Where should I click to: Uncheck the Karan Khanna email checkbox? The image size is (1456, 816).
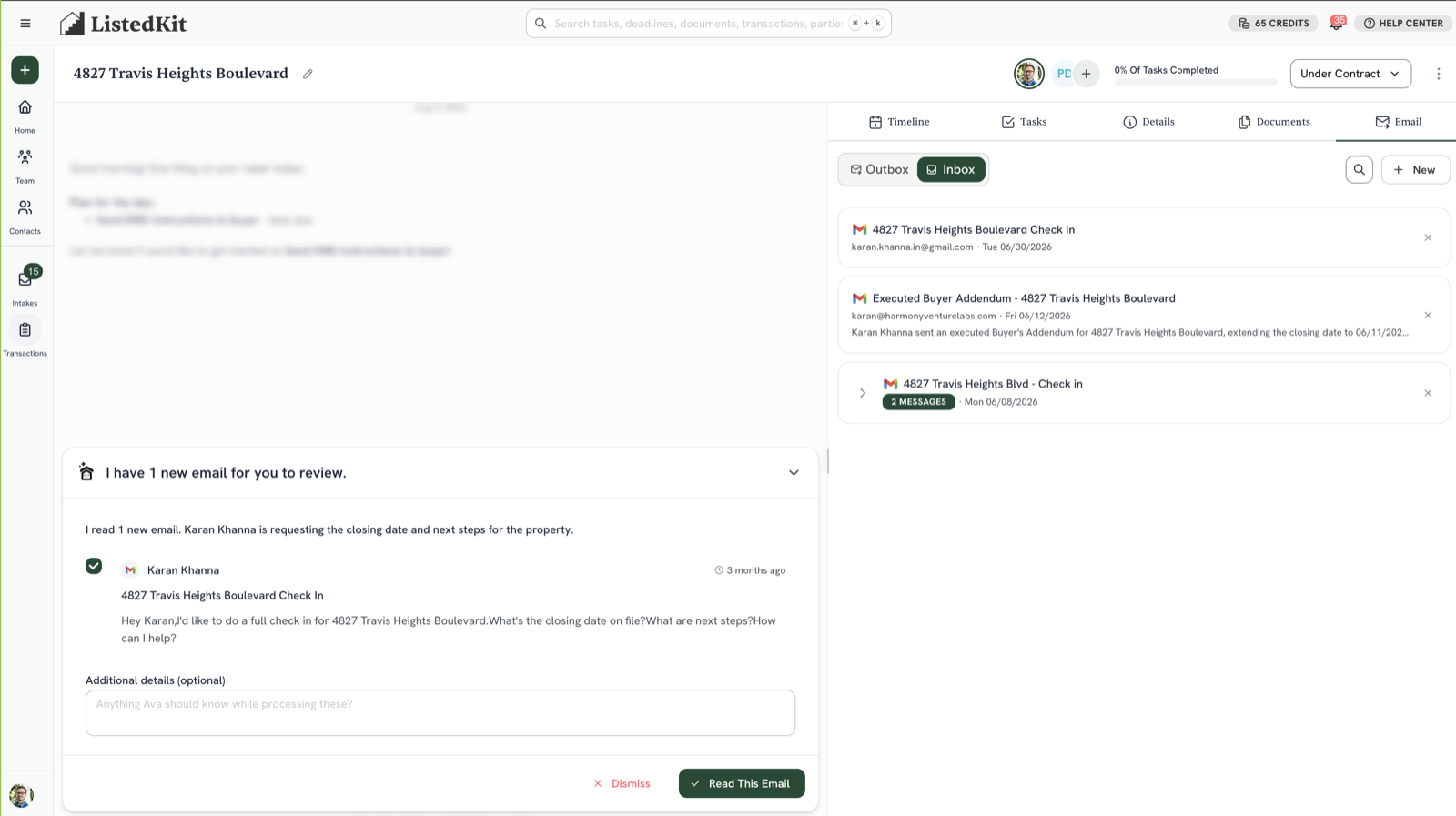pyautogui.click(x=94, y=566)
